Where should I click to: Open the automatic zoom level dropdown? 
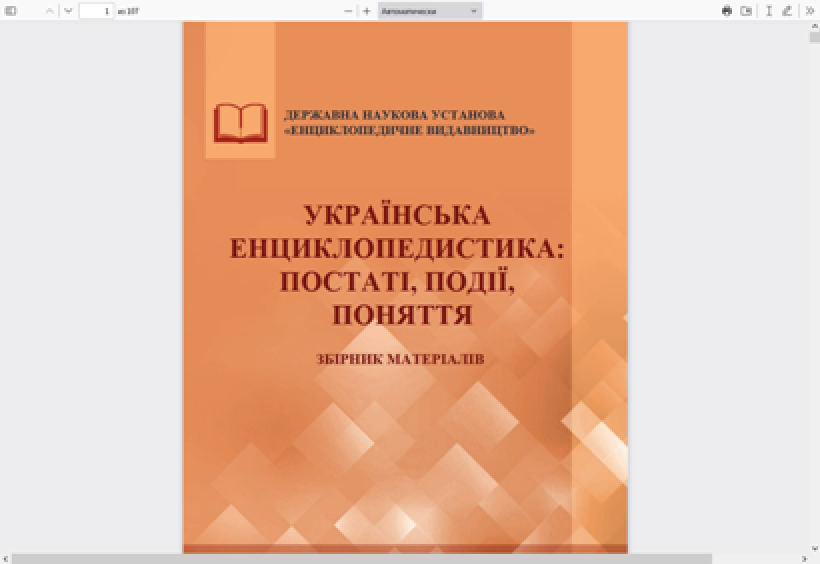(x=429, y=11)
